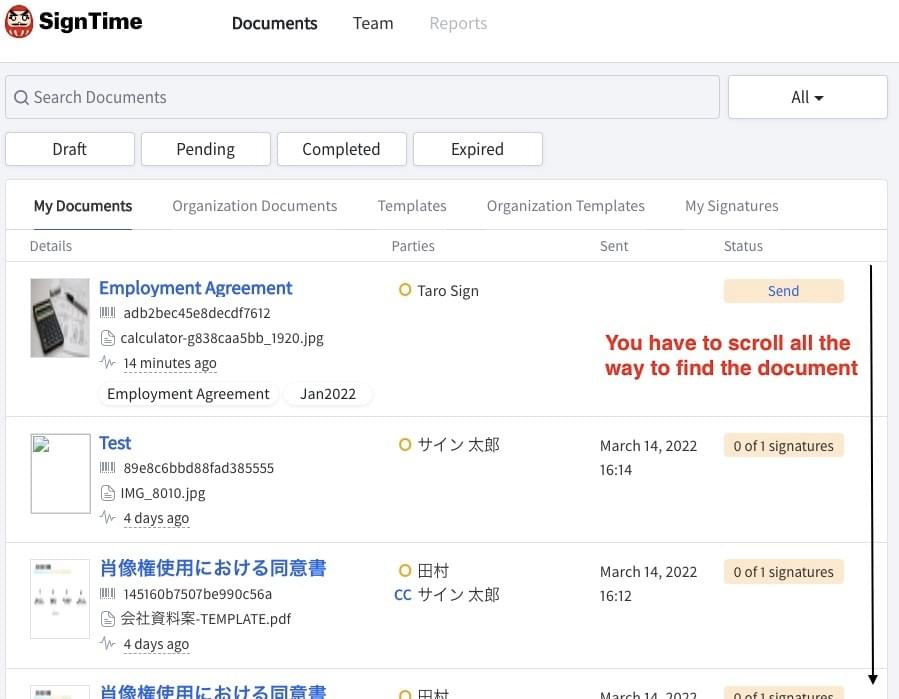Open the Documents menu

pyautogui.click(x=274, y=24)
